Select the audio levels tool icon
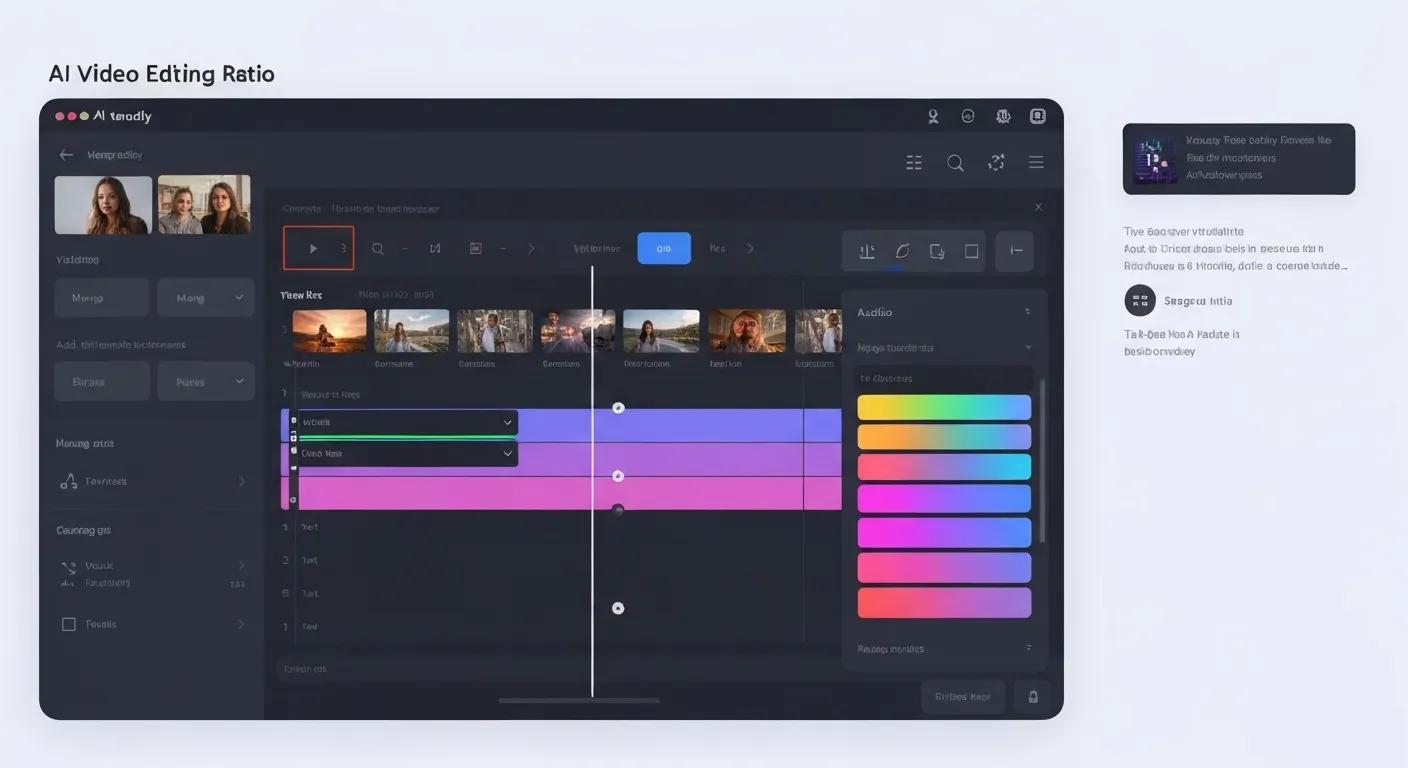The width and height of the screenshot is (1408, 768). click(x=867, y=252)
